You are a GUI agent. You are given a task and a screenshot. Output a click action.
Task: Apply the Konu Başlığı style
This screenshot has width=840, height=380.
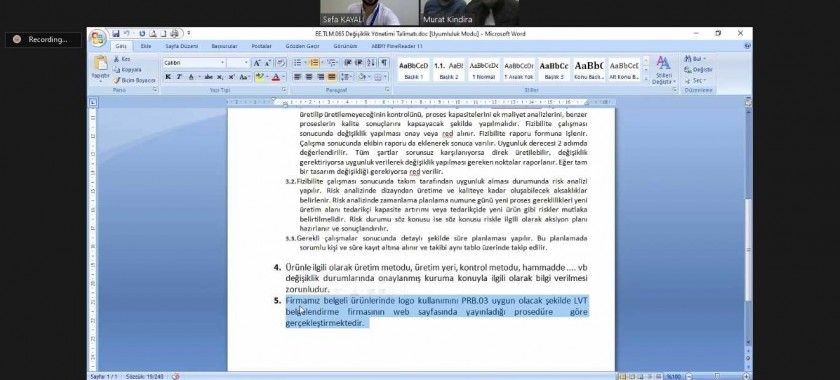click(x=589, y=70)
